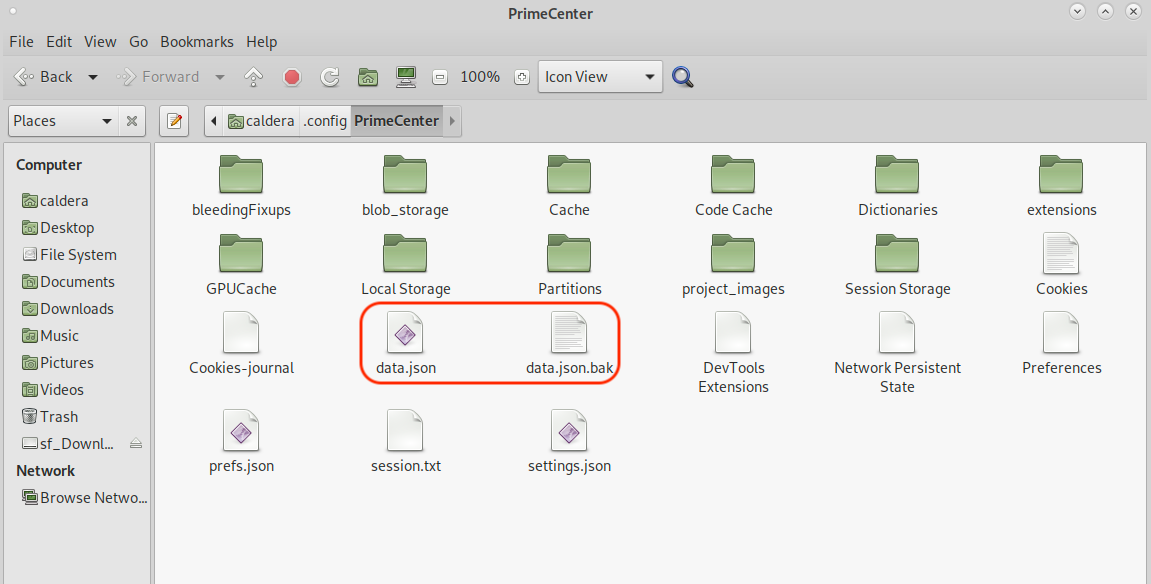The height and width of the screenshot is (584, 1151).
Task: Start a search with the magnifier icon
Action: [682, 76]
